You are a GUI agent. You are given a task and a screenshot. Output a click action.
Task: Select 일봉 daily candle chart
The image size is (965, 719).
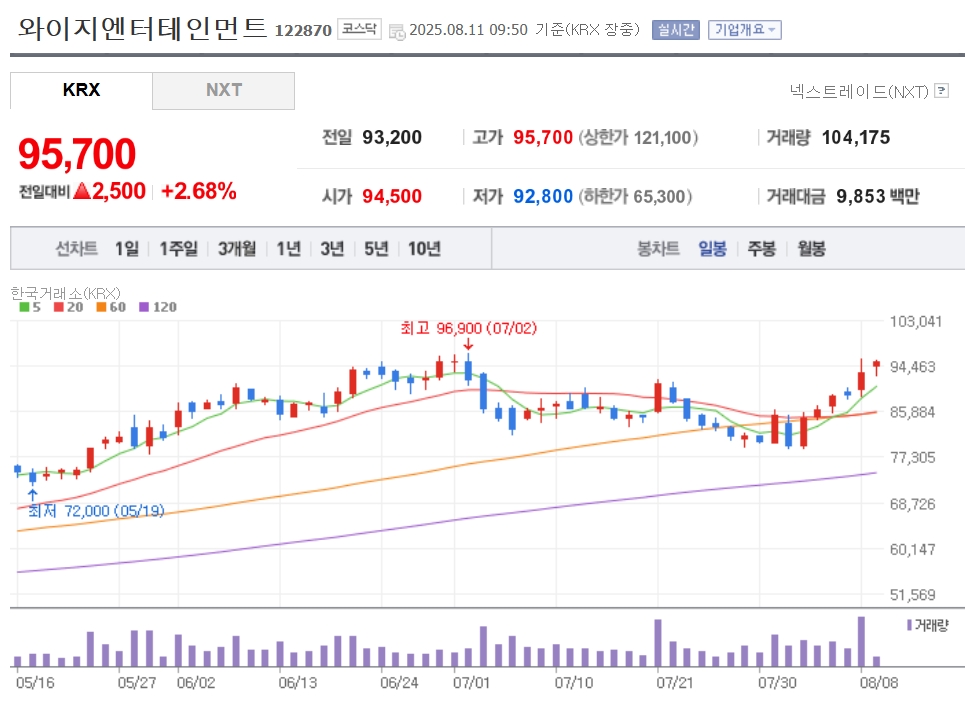pos(712,249)
